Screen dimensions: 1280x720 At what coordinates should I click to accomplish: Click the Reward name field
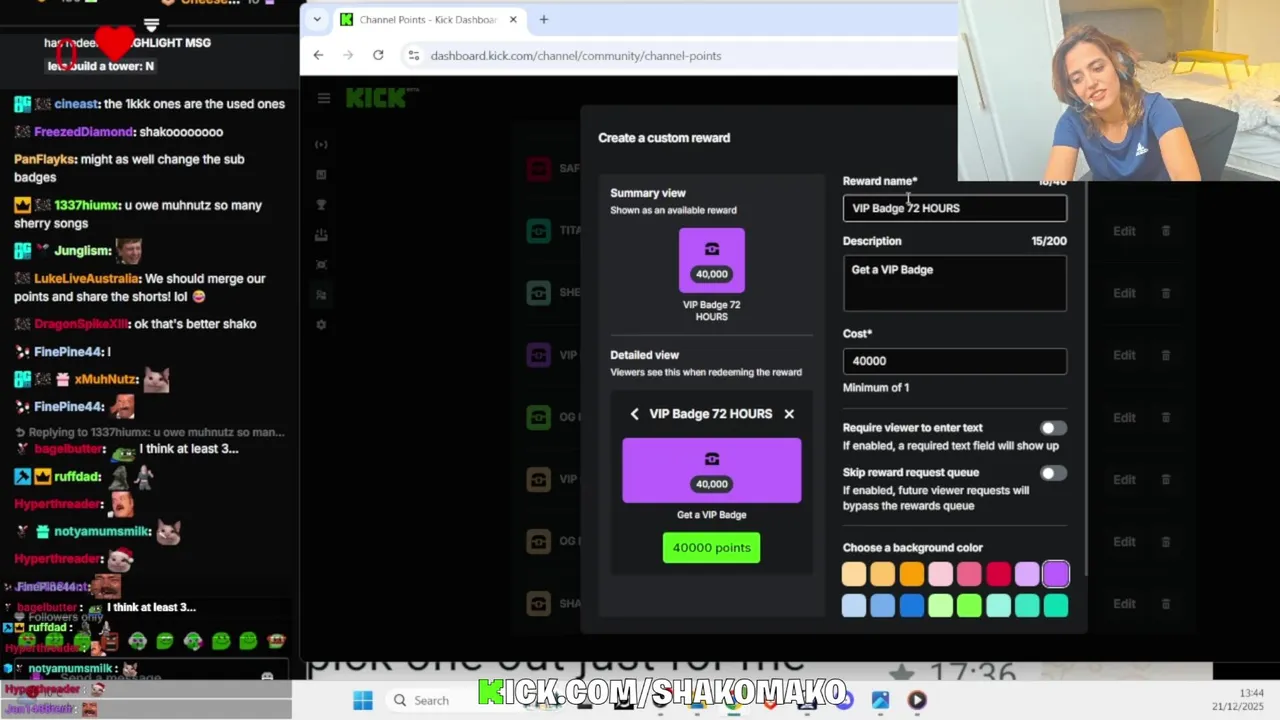pyautogui.click(x=955, y=208)
